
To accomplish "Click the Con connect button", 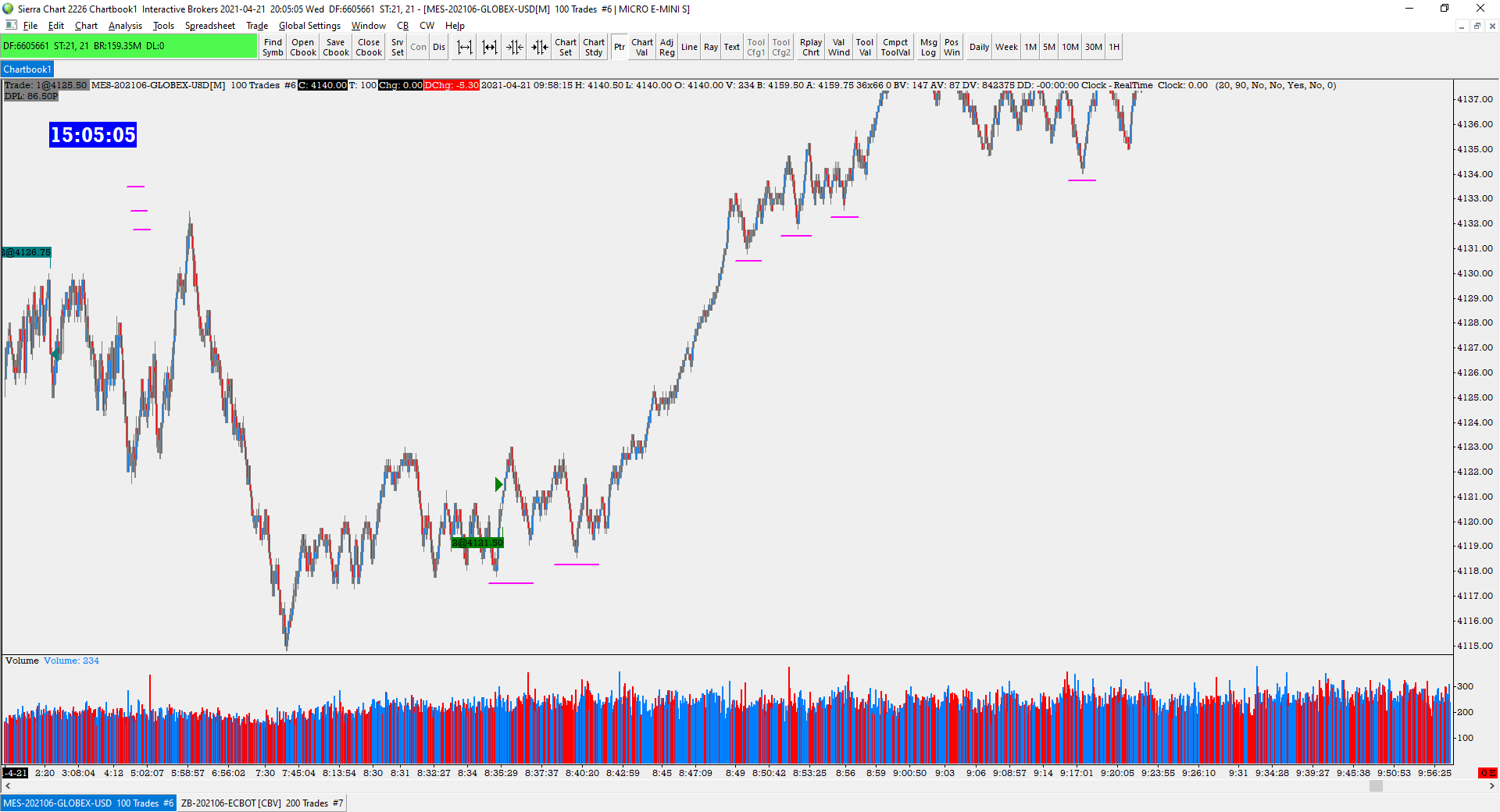I will tap(419, 47).
